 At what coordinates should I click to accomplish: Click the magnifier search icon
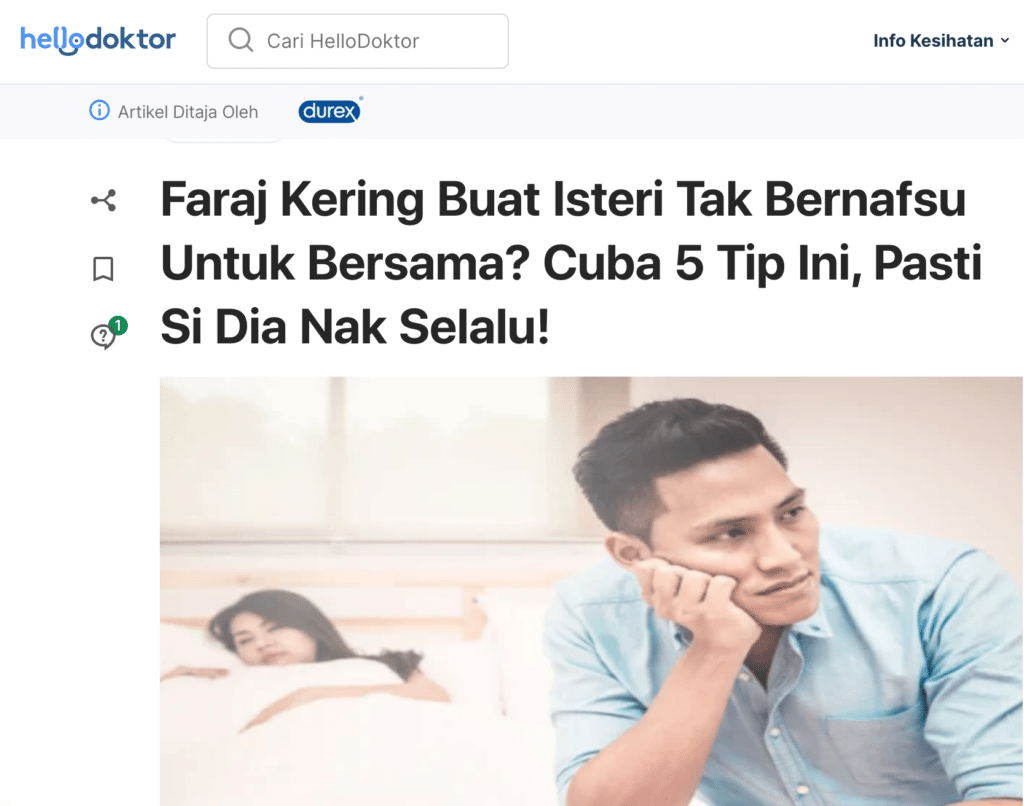pyautogui.click(x=240, y=40)
